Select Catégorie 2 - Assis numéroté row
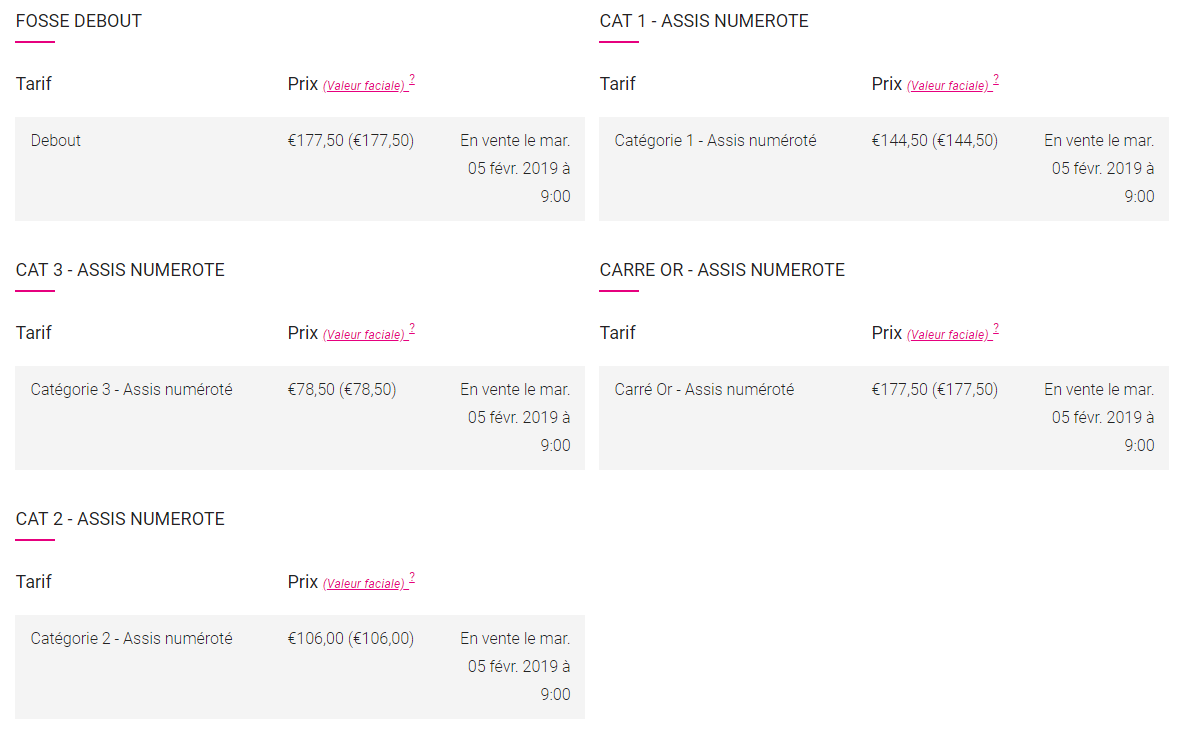The width and height of the screenshot is (1180, 731). coord(300,667)
